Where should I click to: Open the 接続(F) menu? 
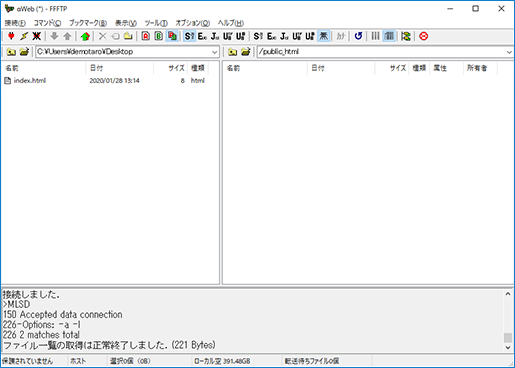coord(15,23)
